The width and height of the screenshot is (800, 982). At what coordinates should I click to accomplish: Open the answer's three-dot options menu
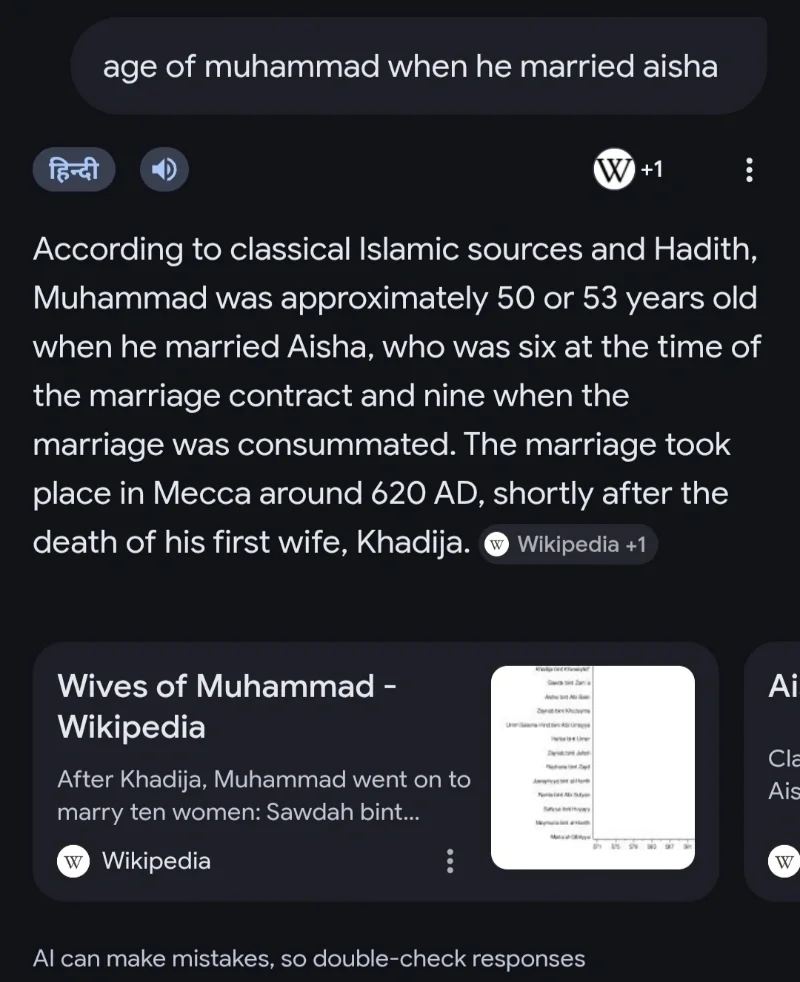point(749,170)
